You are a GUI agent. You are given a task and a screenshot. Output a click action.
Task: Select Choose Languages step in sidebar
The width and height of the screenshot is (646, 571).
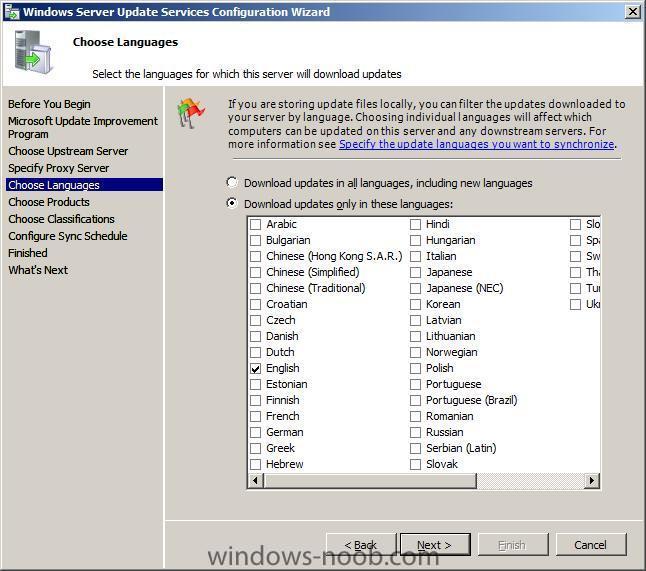[84, 185]
